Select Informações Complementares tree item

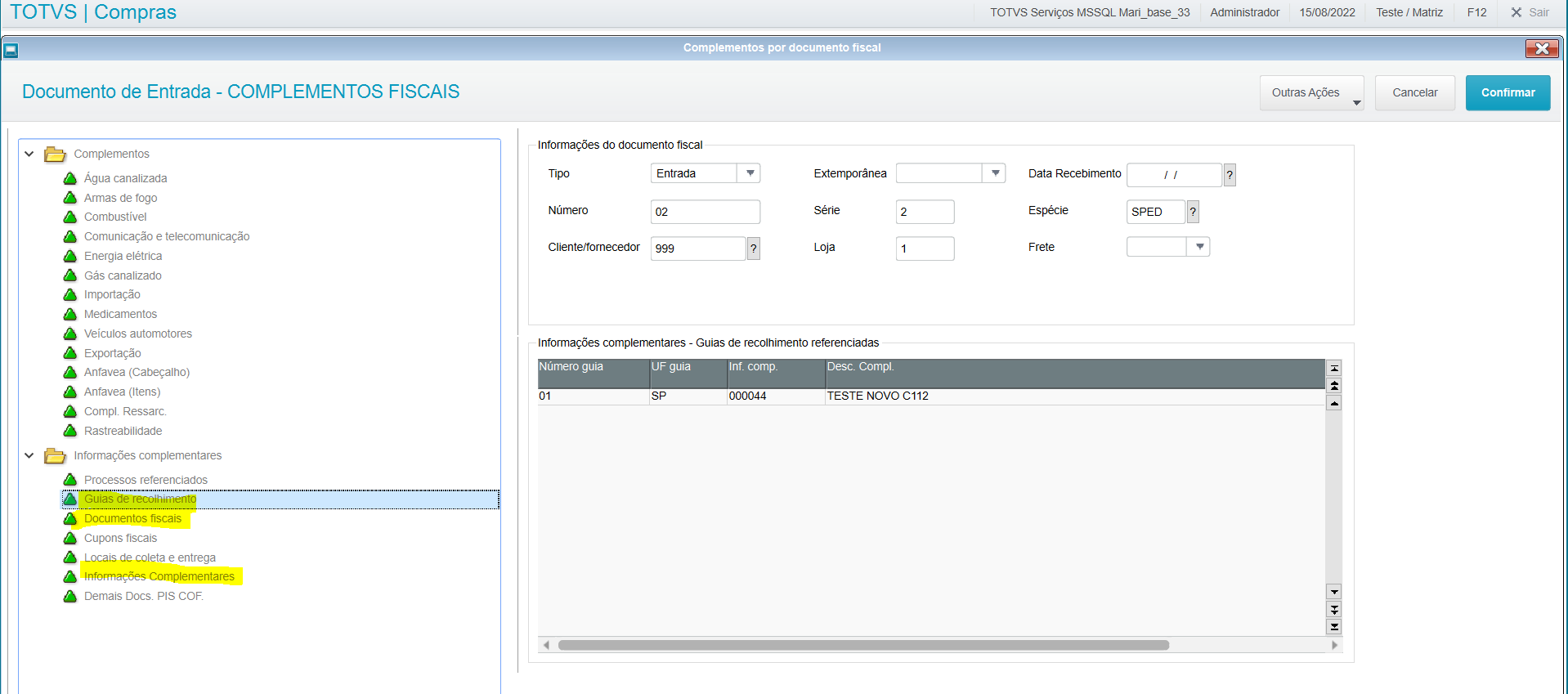click(159, 576)
